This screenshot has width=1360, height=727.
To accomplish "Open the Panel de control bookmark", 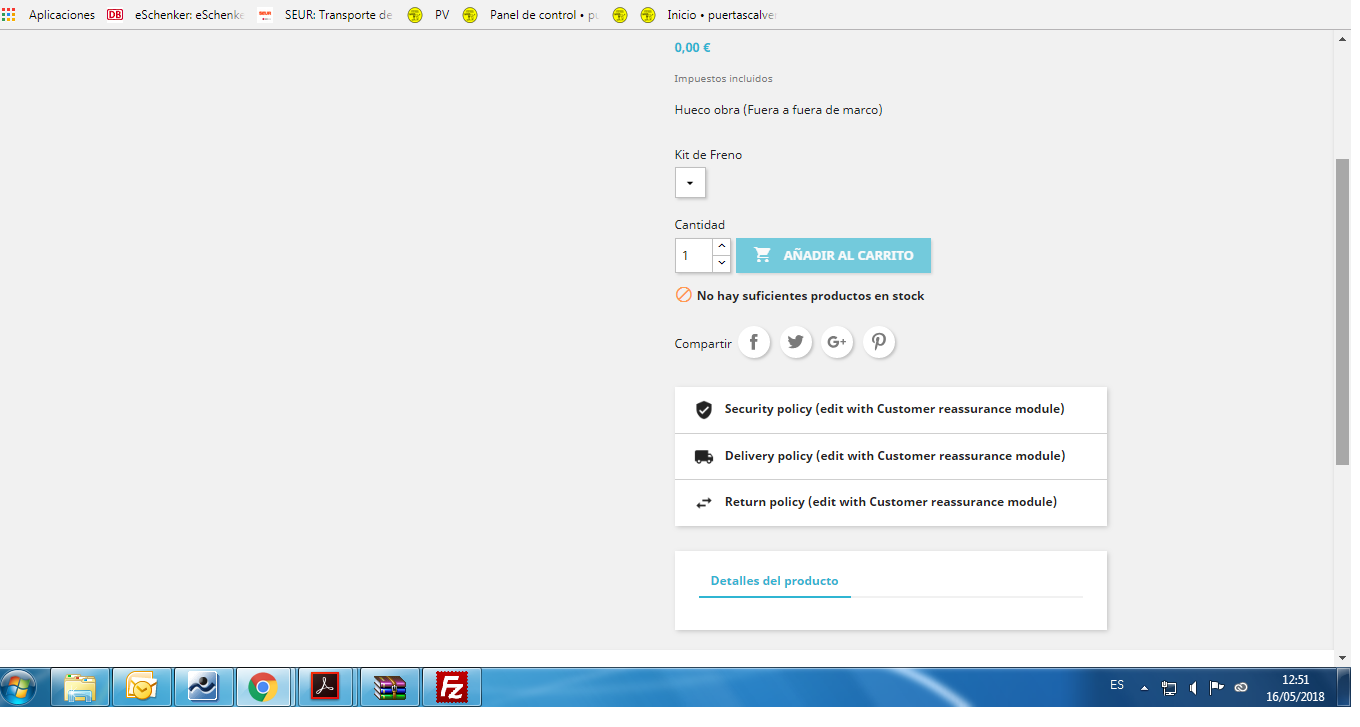I will coord(531,15).
